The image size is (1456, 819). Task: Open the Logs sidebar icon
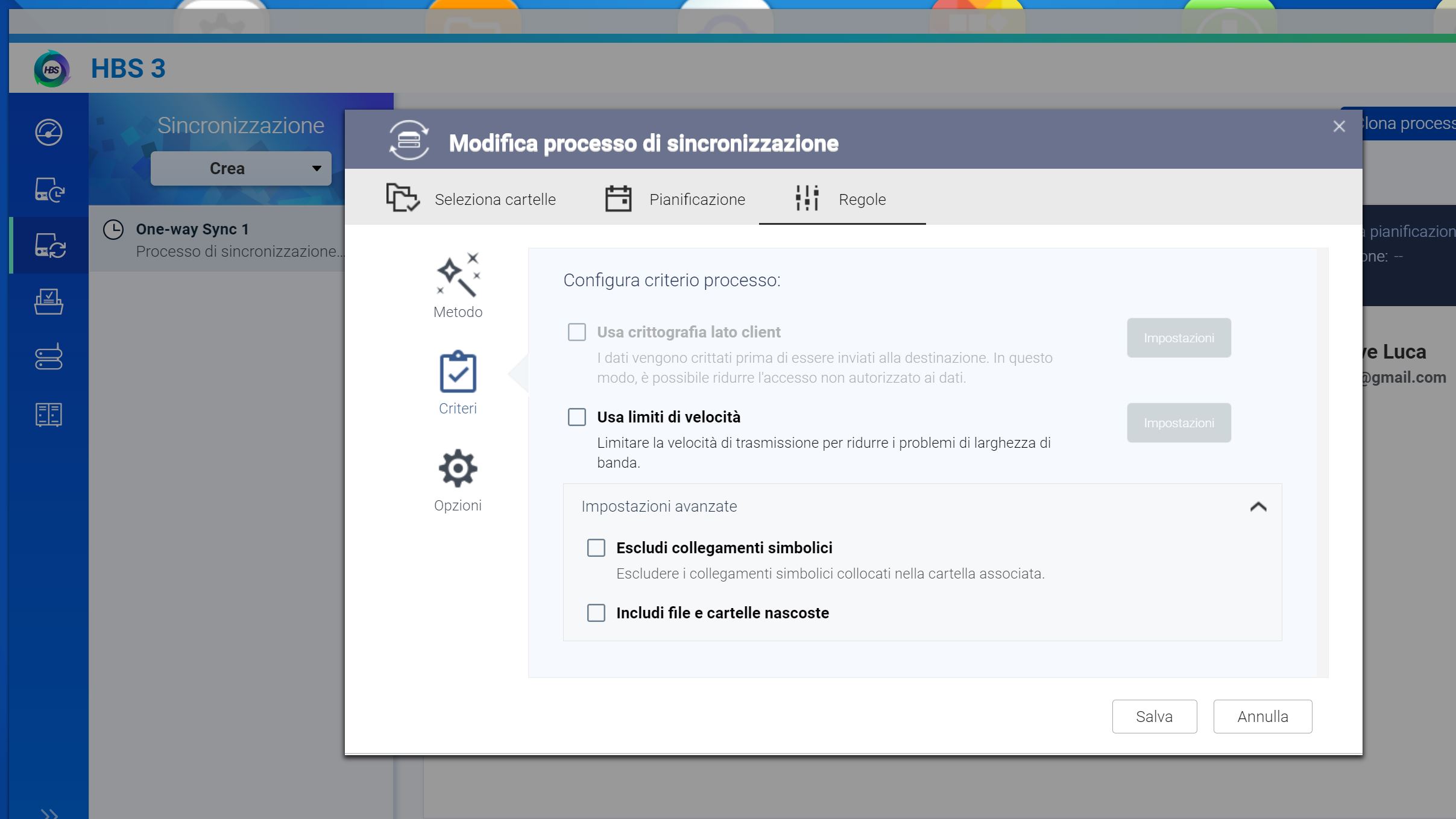(48, 415)
